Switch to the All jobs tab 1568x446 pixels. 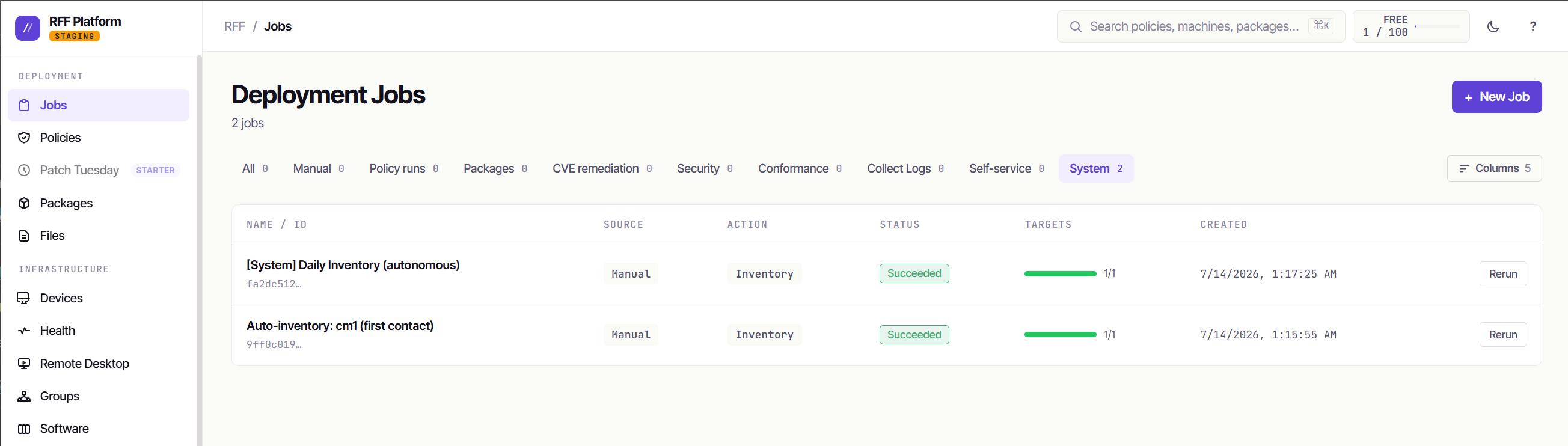pyautogui.click(x=255, y=168)
